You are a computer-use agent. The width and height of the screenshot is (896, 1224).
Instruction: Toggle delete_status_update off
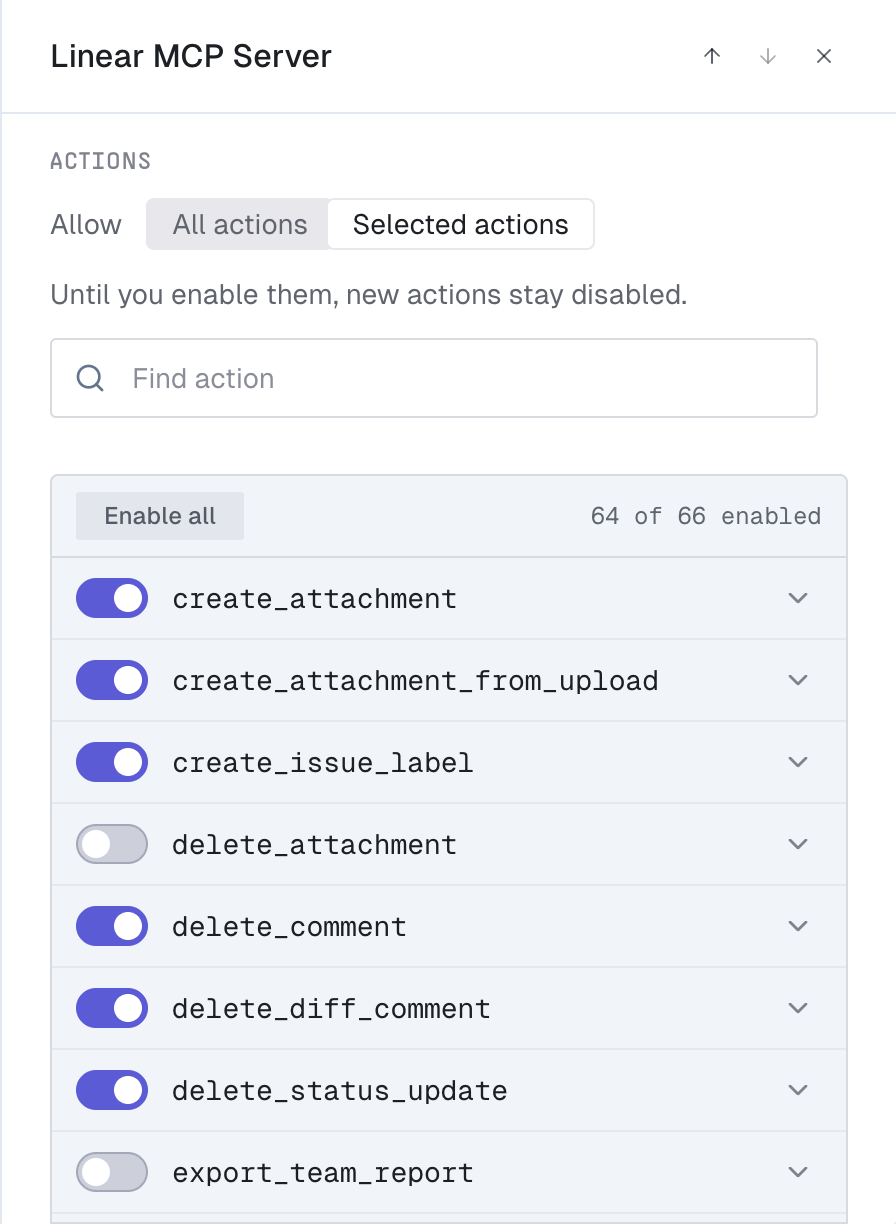tap(112, 1090)
